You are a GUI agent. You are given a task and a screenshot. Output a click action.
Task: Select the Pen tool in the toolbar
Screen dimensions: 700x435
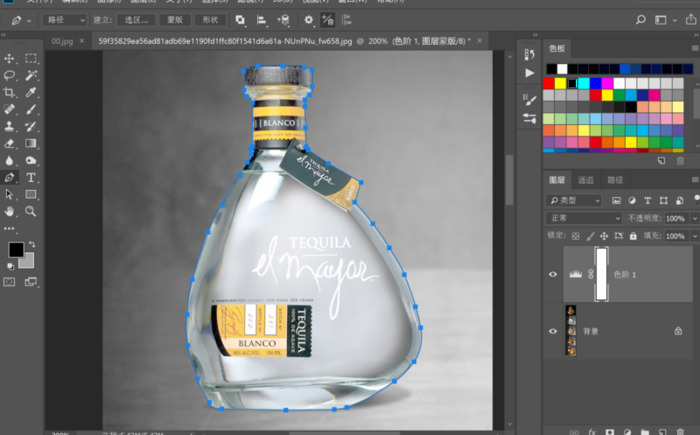[10, 177]
